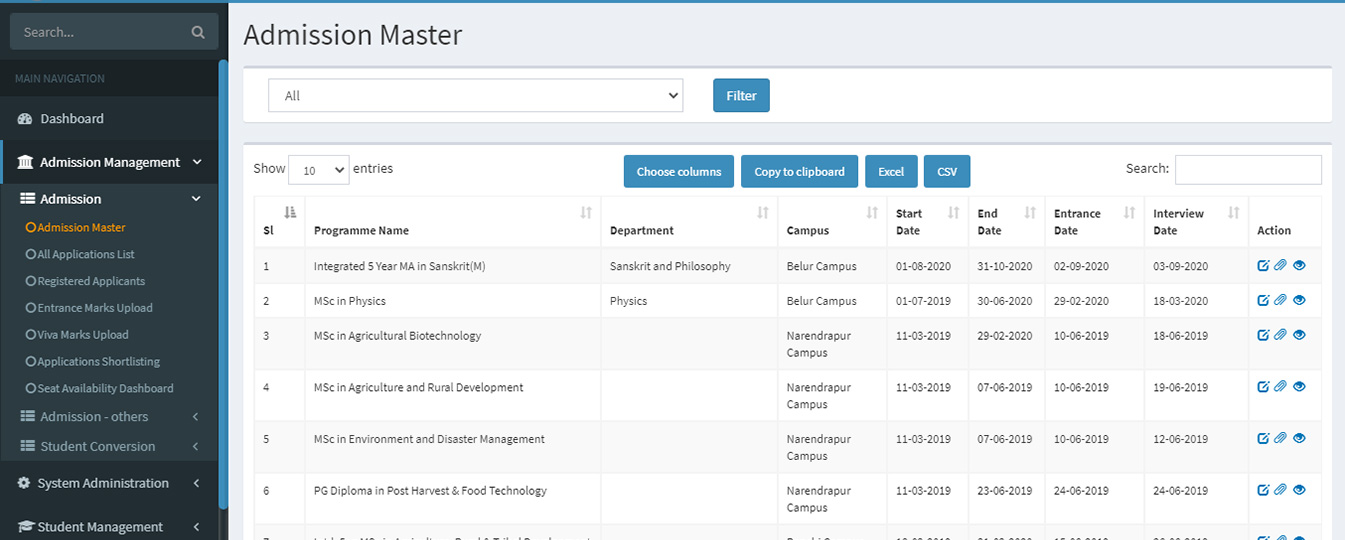
Task: Export table using Excel button
Action: [x=890, y=171]
